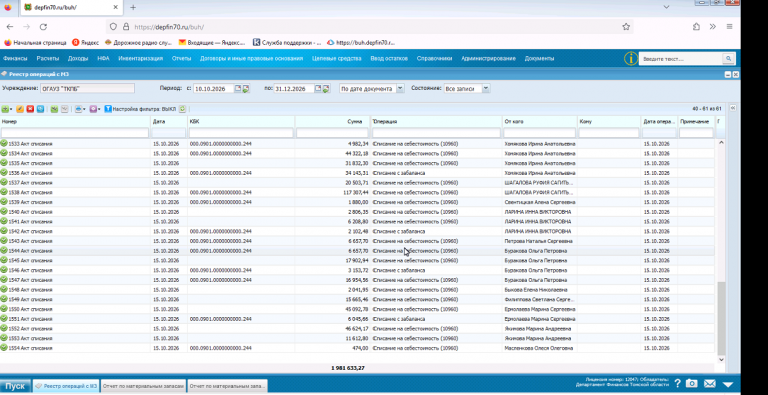Open the Firefox hamburger menu
Viewport: 768px width, 395px height.
point(729,27)
